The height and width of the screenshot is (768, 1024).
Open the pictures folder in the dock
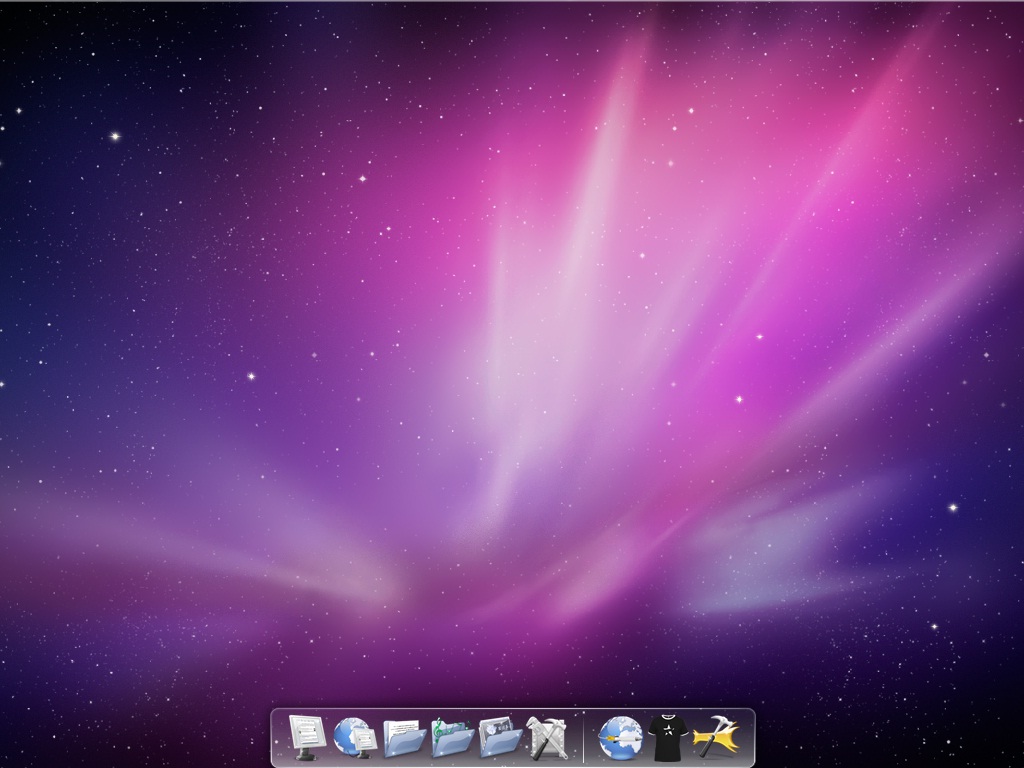(x=500, y=738)
